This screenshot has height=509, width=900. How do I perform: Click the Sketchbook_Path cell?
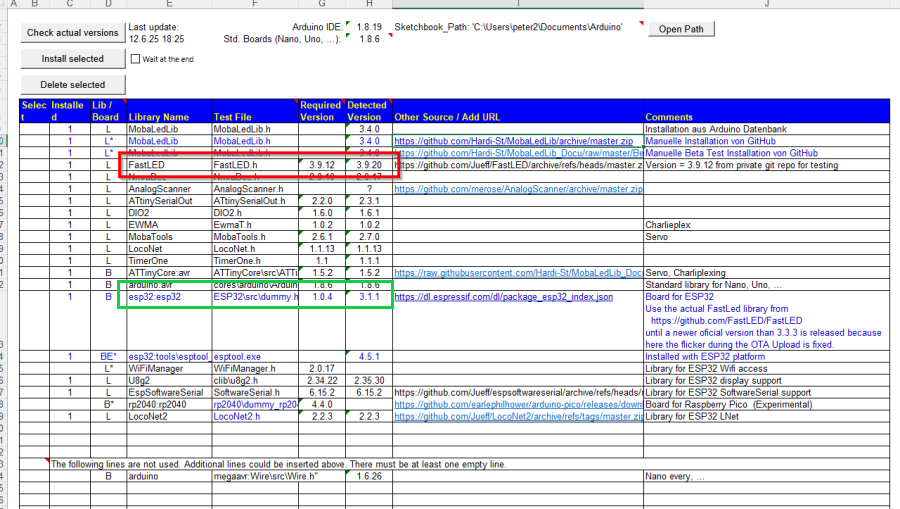[510, 27]
